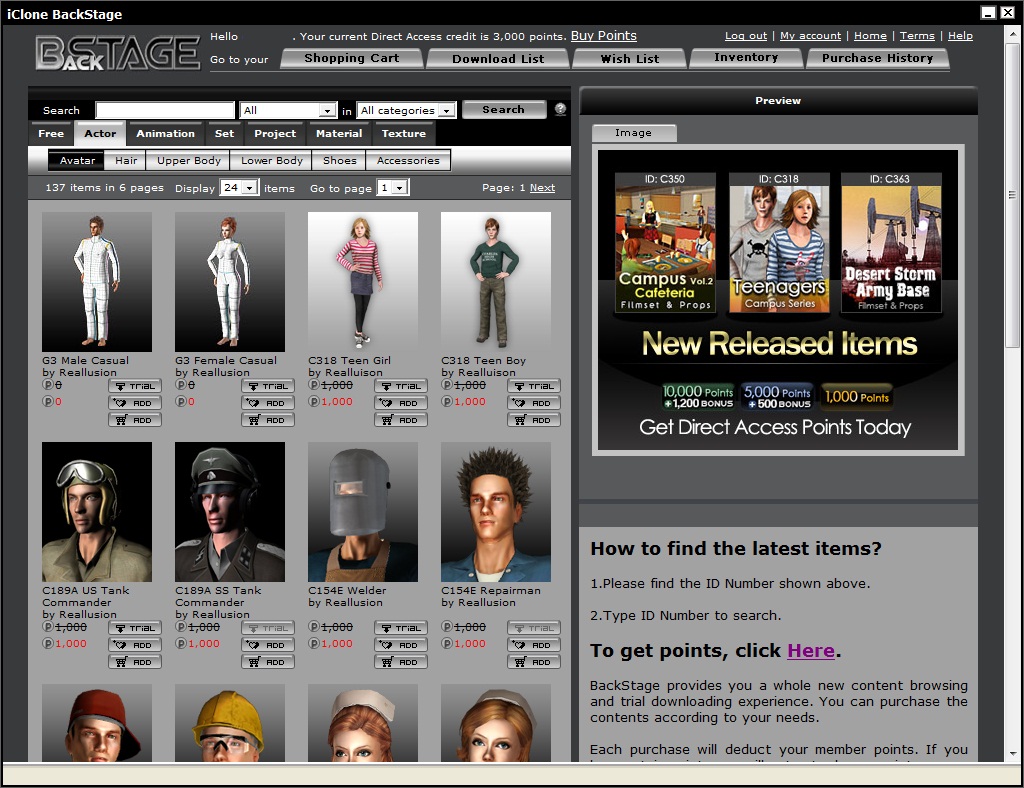Open the Go to page dropdown
This screenshot has height=788, width=1024.
(x=393, y=188)
